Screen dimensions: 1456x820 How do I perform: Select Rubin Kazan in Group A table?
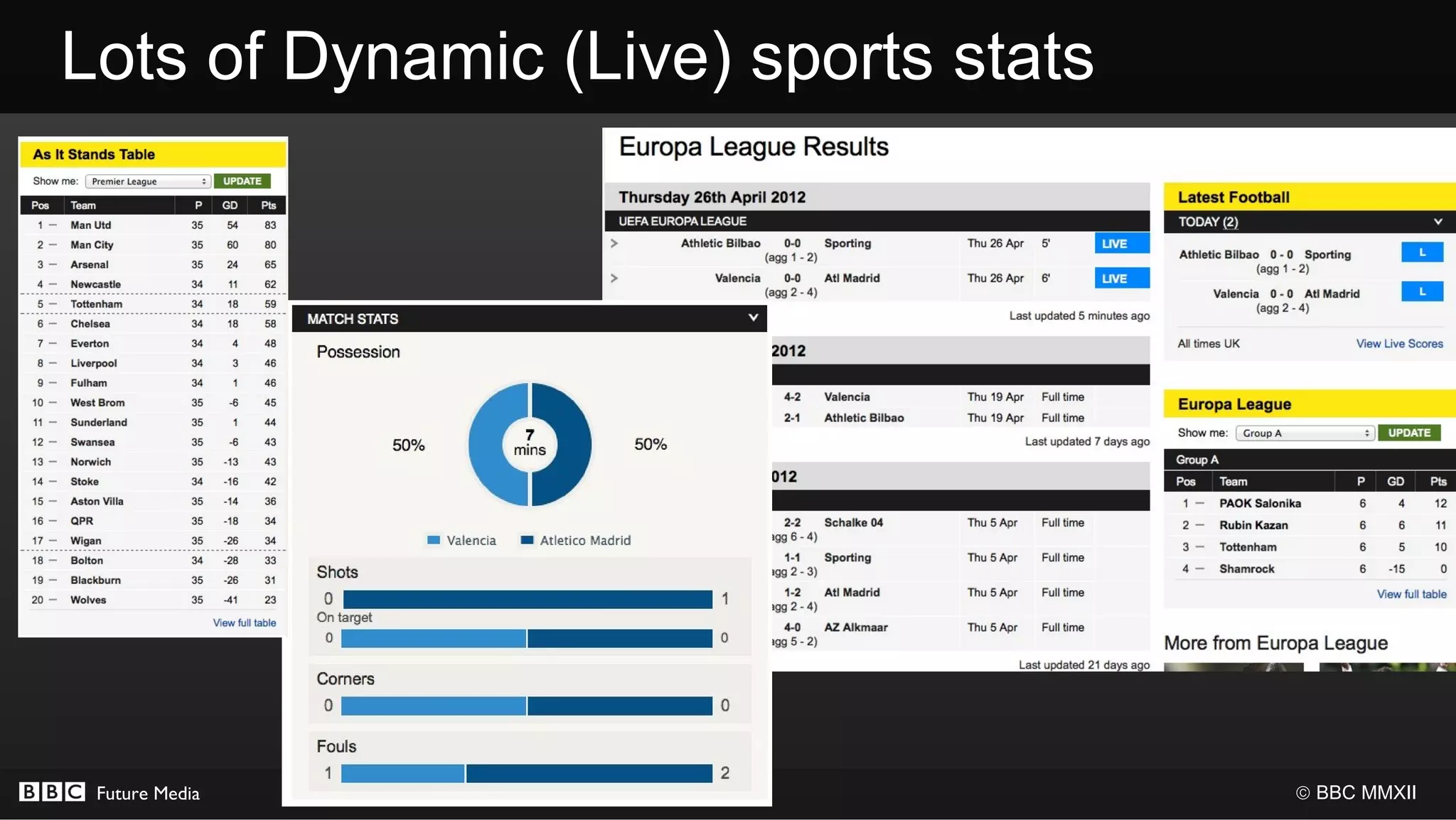[1310, 525]
